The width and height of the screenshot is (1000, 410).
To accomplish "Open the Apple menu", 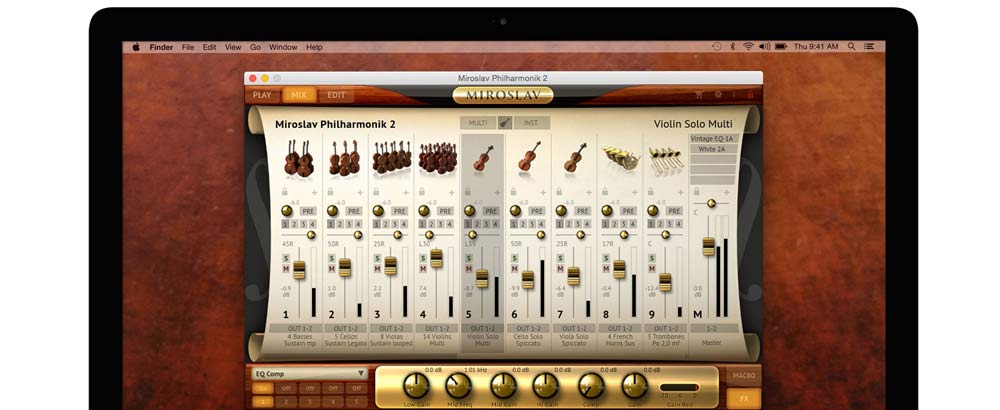I will pos(136,47).
